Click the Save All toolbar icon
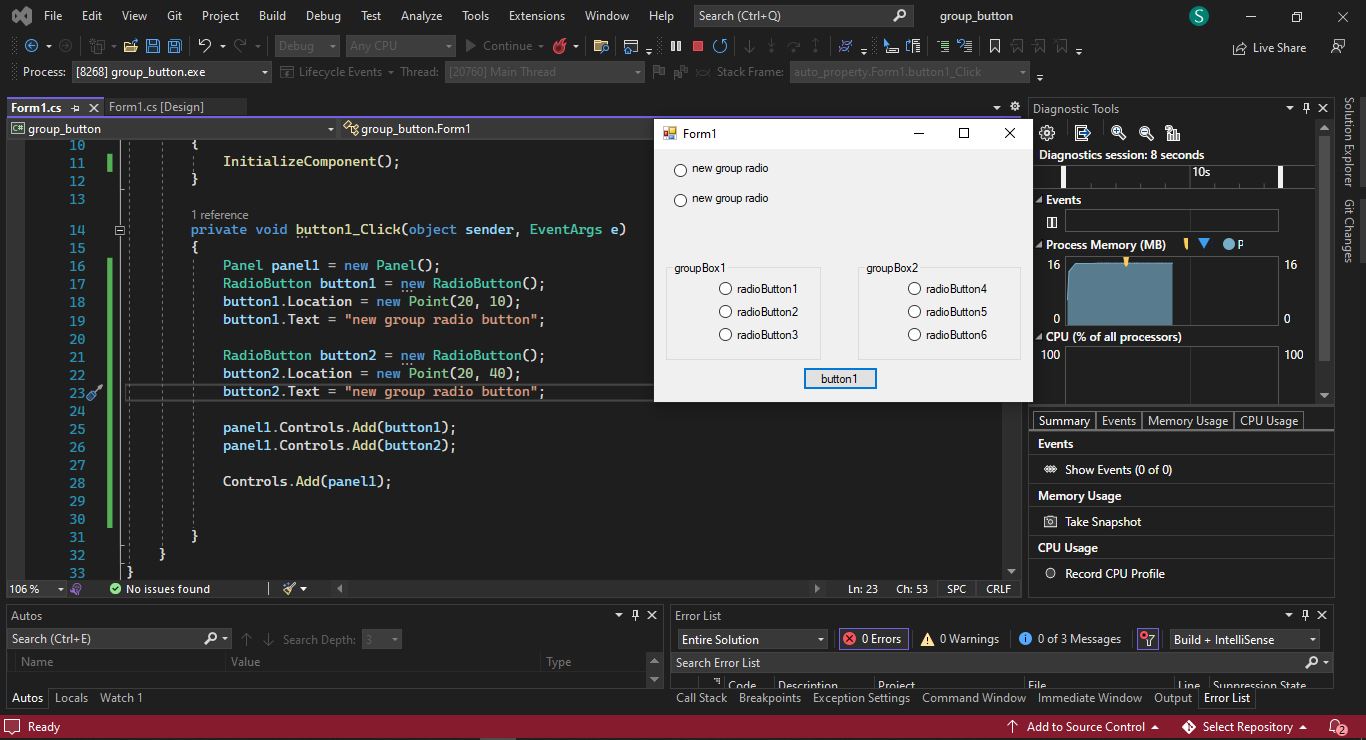Viewport: 1366px width, 740px height. pos(175,46)
